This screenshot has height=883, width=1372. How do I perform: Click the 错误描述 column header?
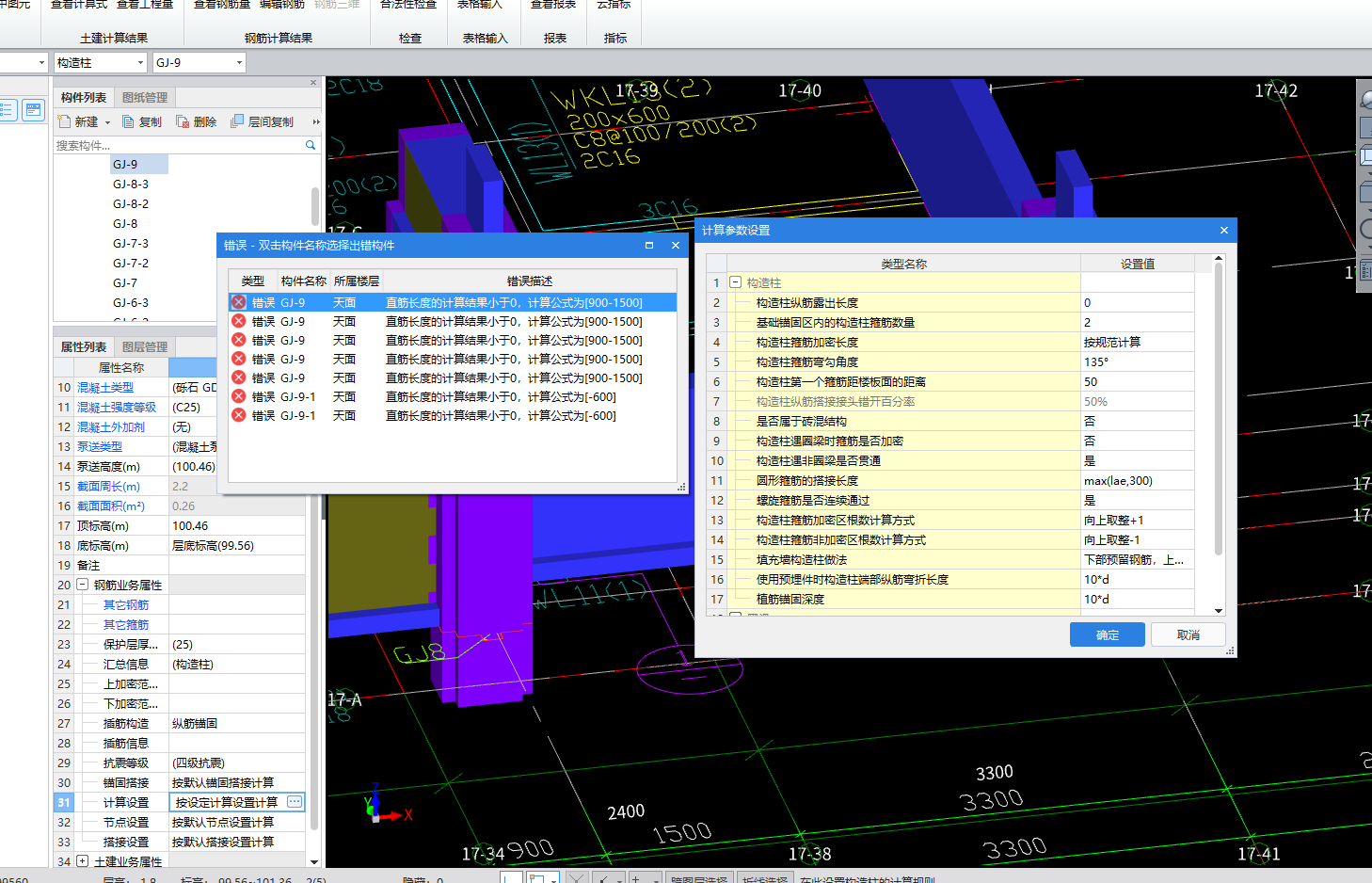pyautogui.click(x=530, y=281)
